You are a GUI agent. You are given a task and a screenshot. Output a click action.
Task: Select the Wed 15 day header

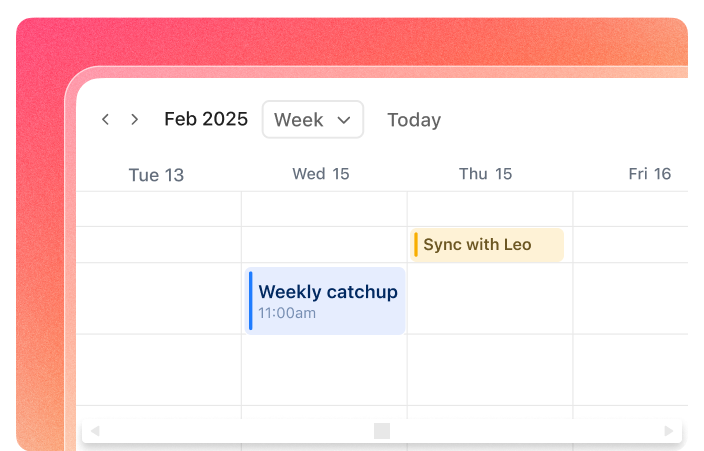point(321,174)
